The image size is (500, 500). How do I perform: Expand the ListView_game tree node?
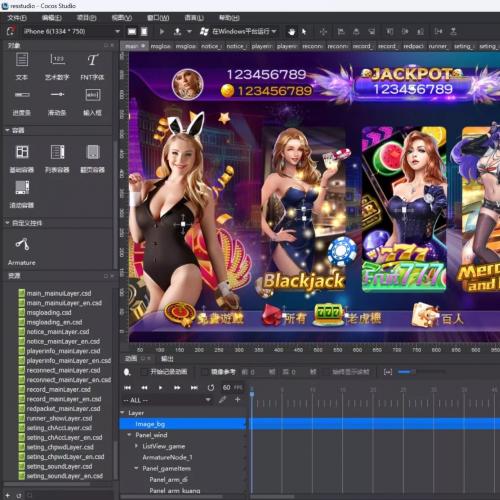pos(137,446)
